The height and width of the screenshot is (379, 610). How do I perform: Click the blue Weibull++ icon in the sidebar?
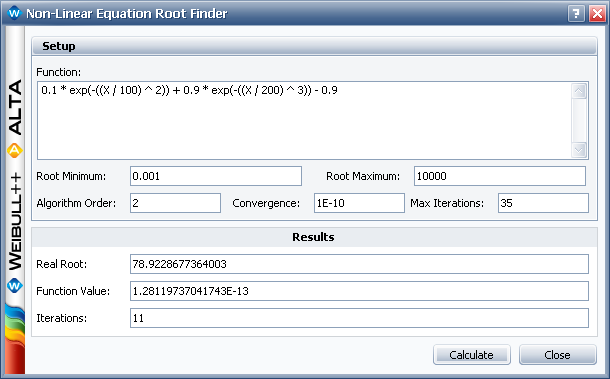(x=15, y=286)
